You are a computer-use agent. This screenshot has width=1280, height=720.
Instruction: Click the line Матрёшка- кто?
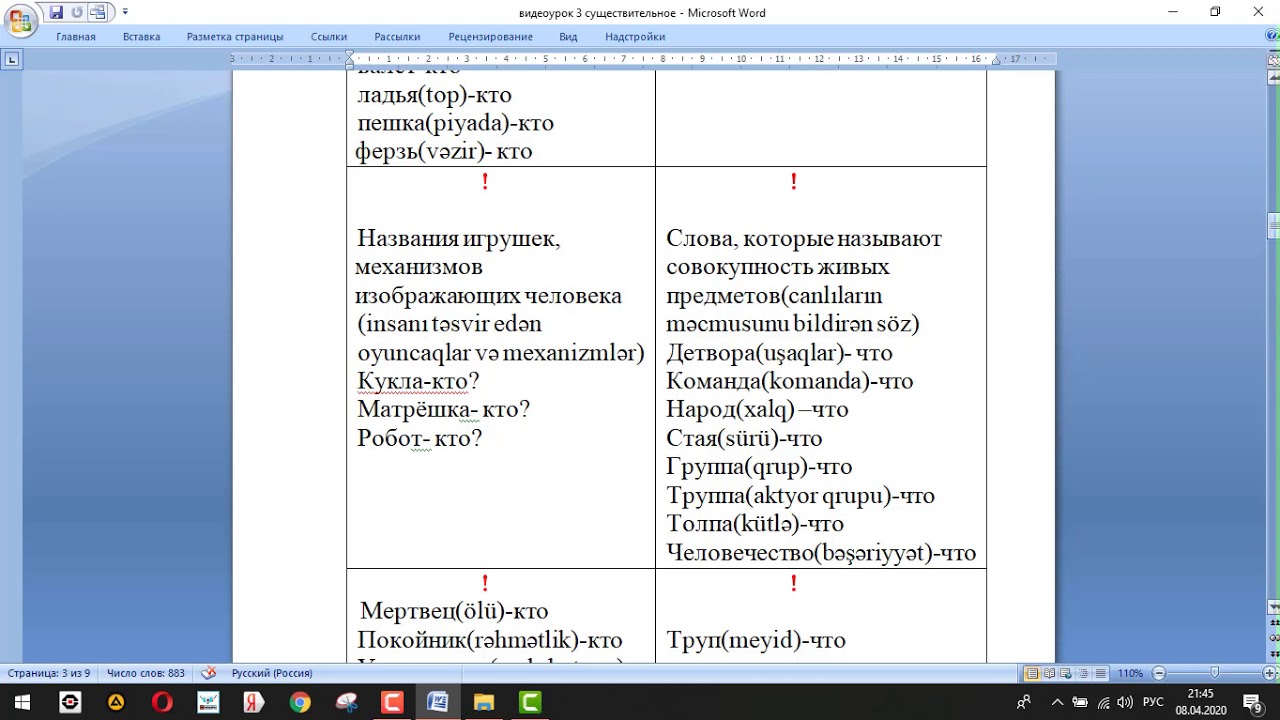[443, 409]
